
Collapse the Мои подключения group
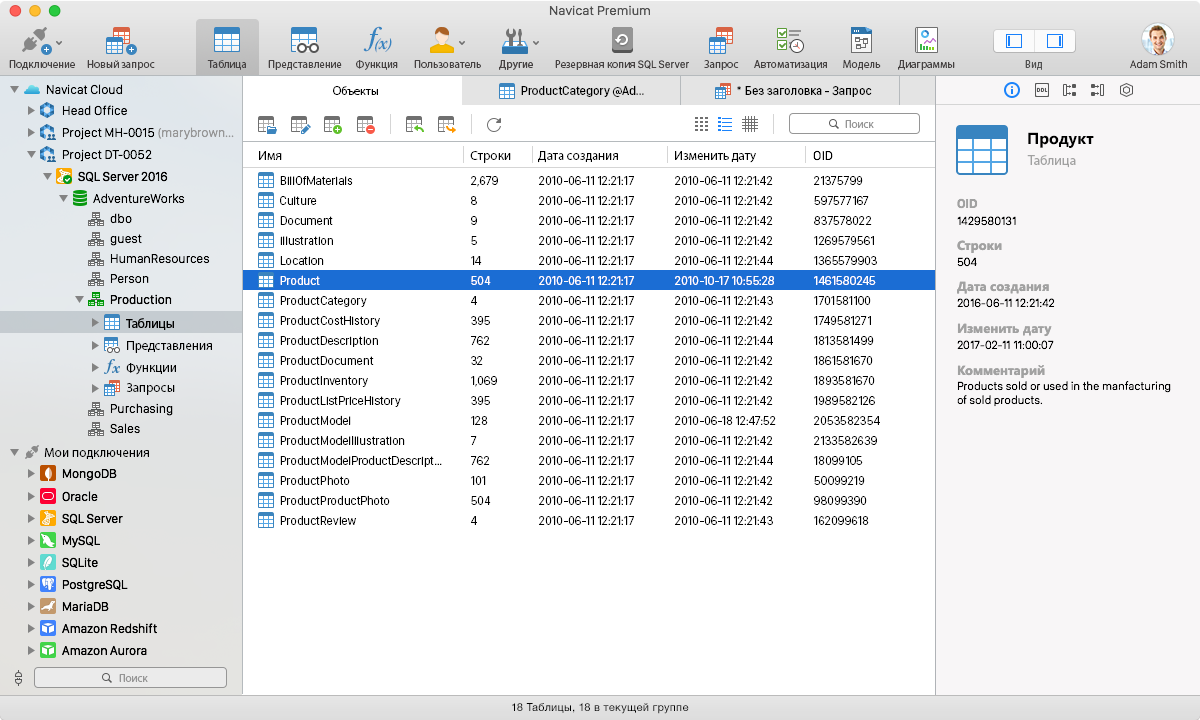pos(14,452)
